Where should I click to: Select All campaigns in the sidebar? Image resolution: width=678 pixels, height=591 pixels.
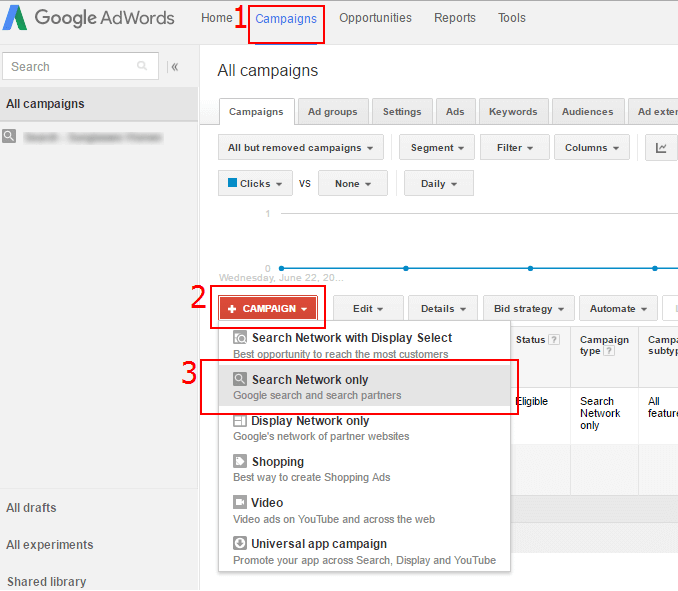(x=99, y=104)
